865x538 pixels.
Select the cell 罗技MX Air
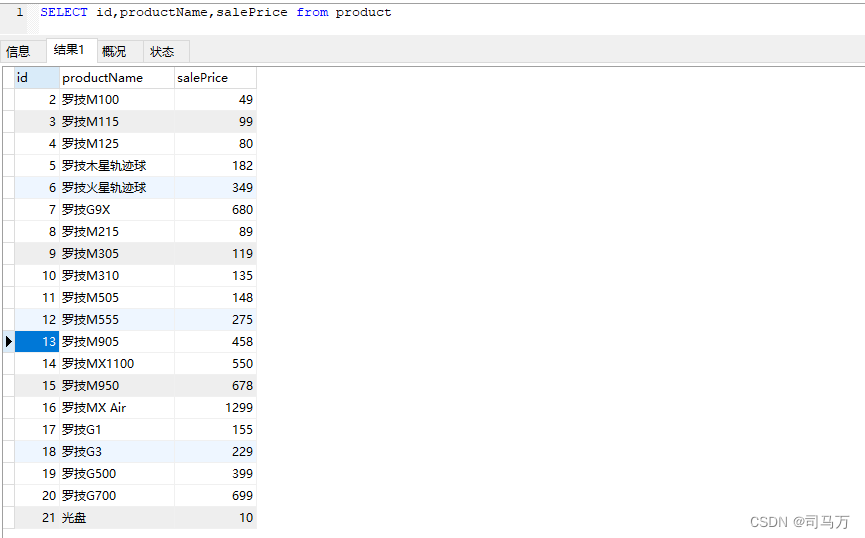point(117,408)
